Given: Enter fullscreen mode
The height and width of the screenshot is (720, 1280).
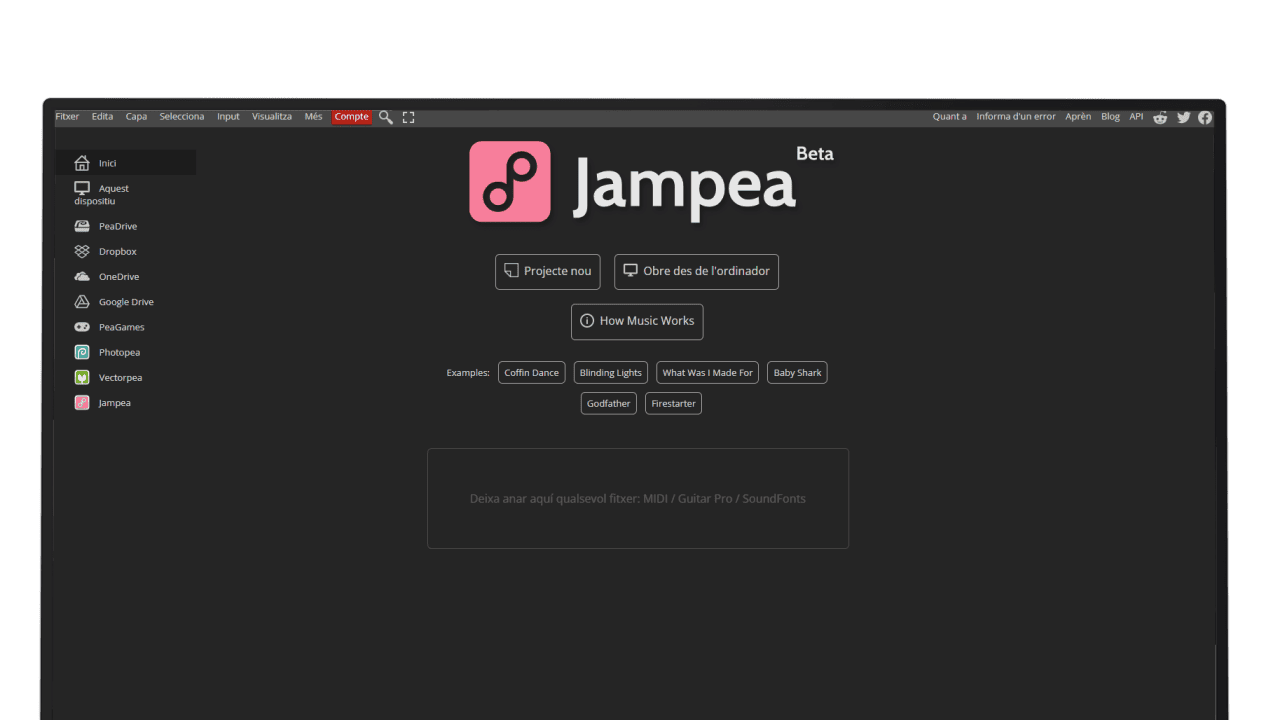Looking at the screenshot, I should pos(408,117).
